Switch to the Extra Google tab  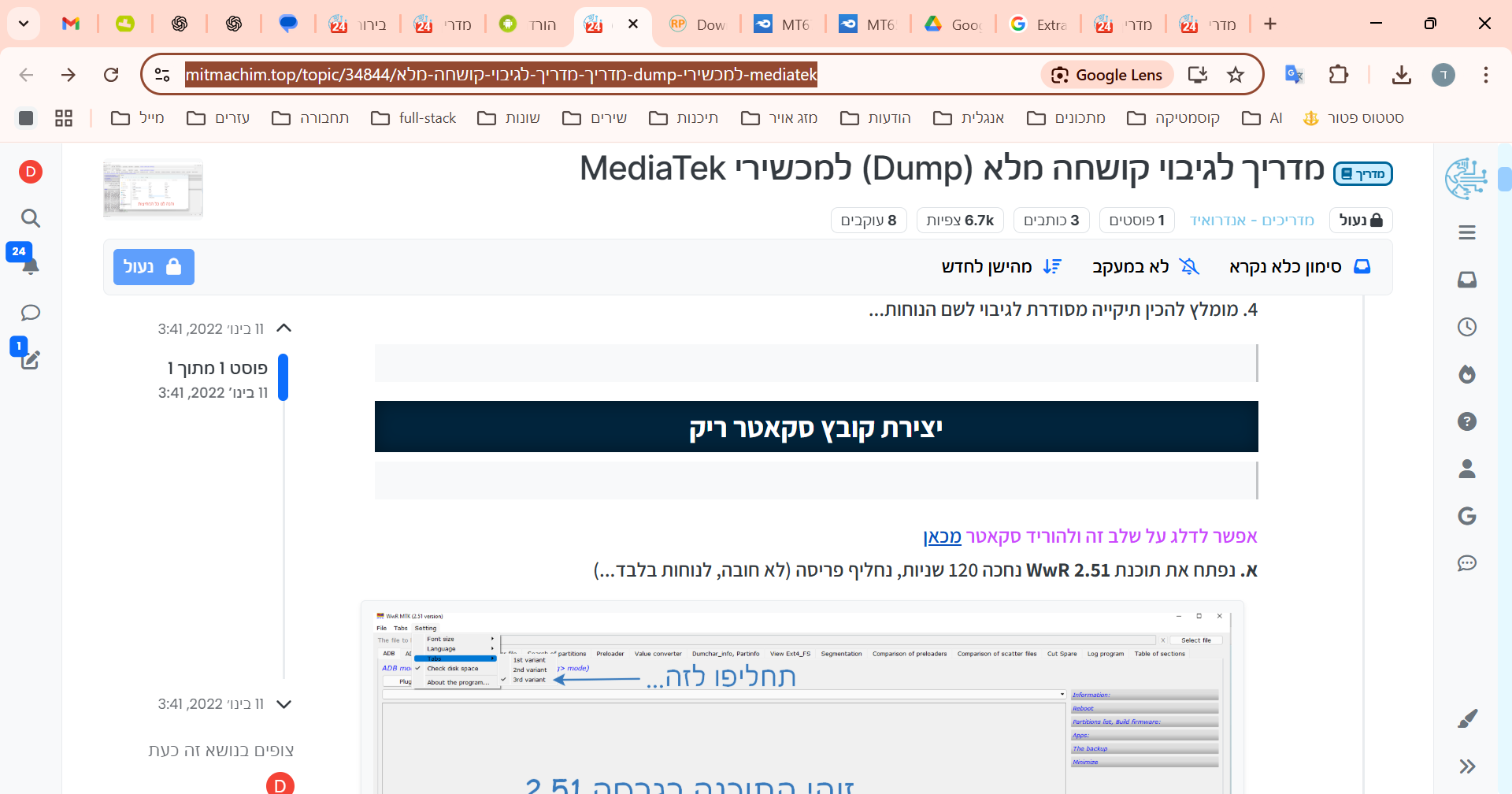click(x=1038, y=24)
